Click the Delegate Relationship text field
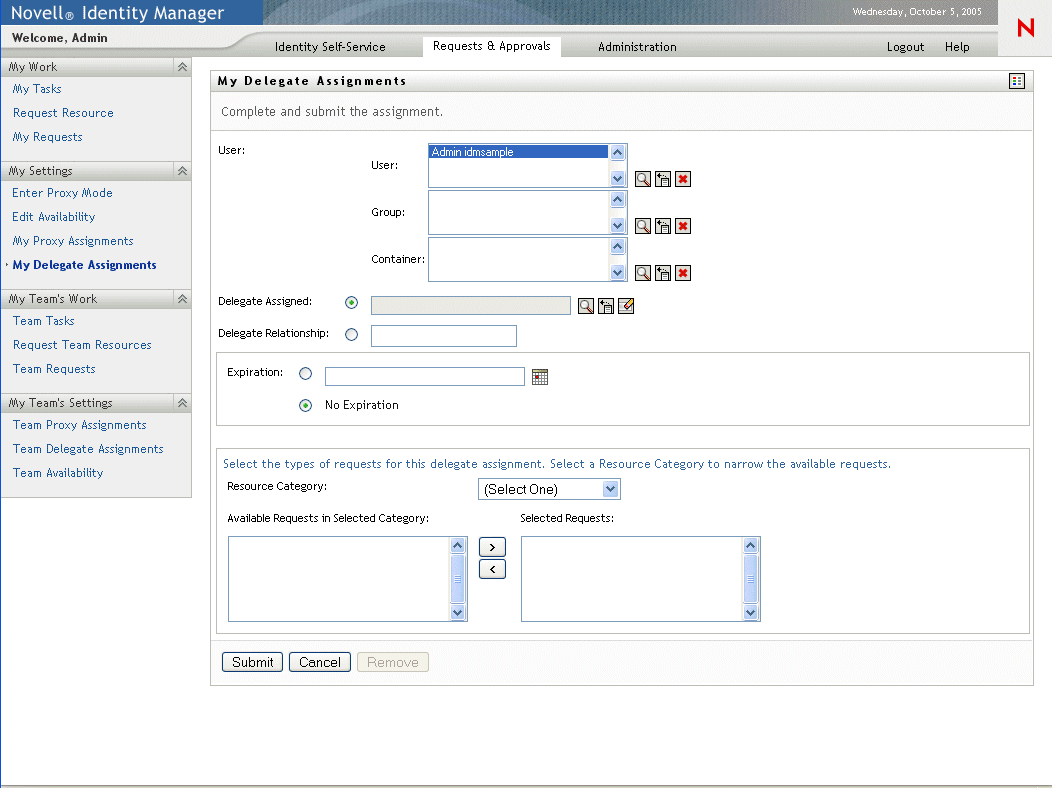The width and height of the screenshot is (1052, 788). click(x=444, y=336)
